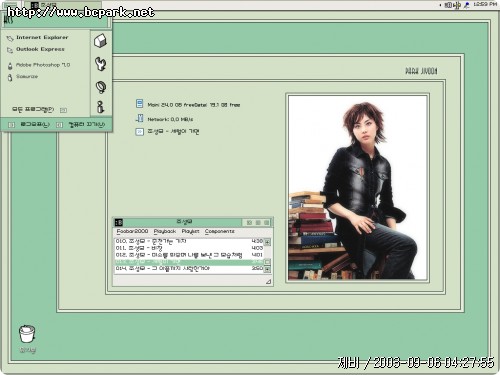Launch Outlook Express from the start menu
Viewport: 500px width, 375px height.
click(40, 49)
